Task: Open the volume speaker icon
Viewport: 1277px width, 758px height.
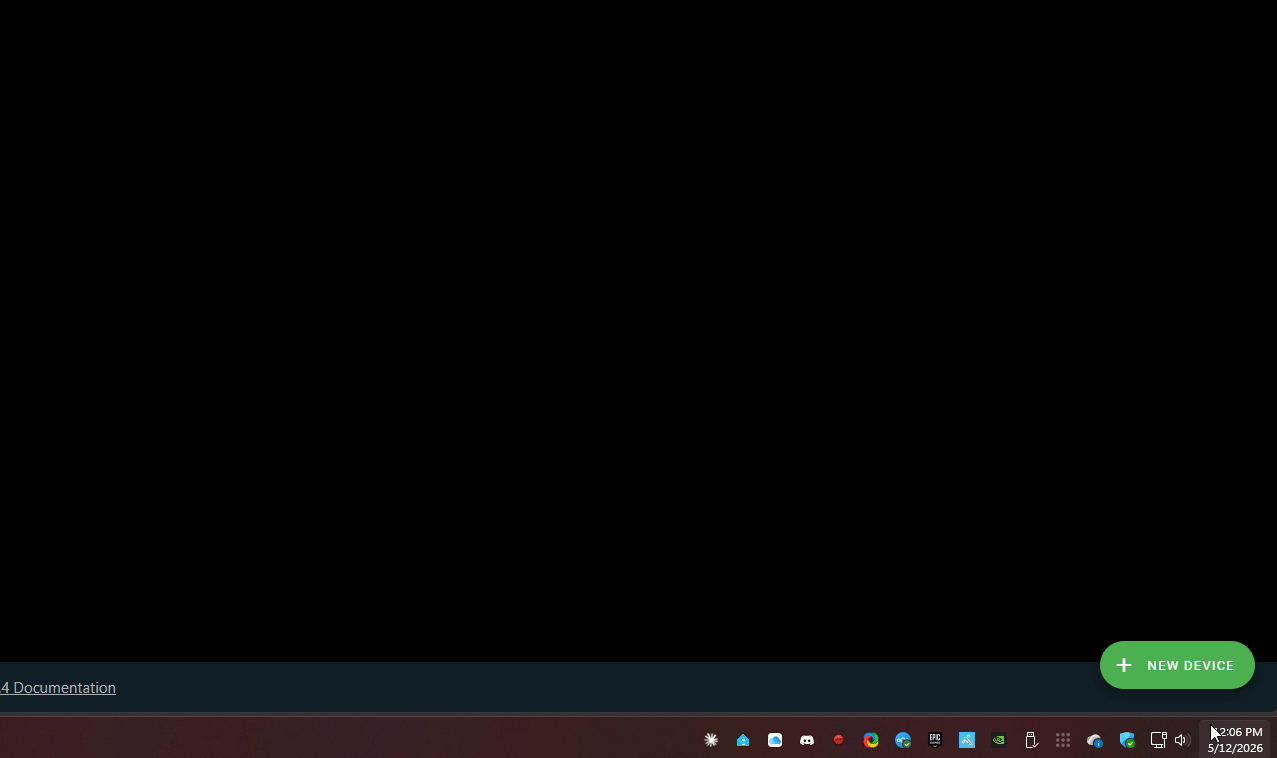Action: [1182, 740]
